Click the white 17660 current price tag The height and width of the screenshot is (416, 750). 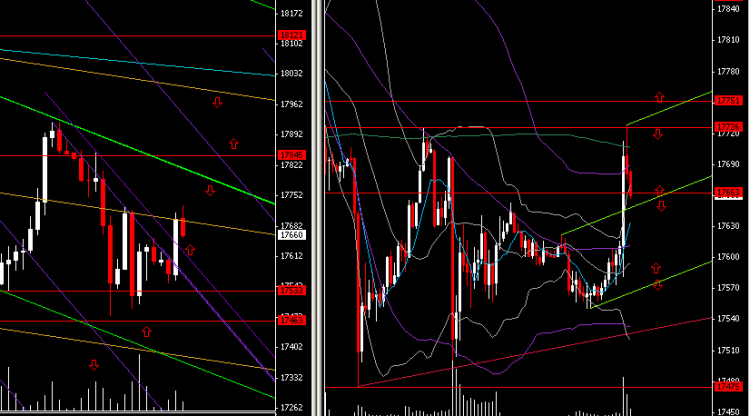point(291,235)
